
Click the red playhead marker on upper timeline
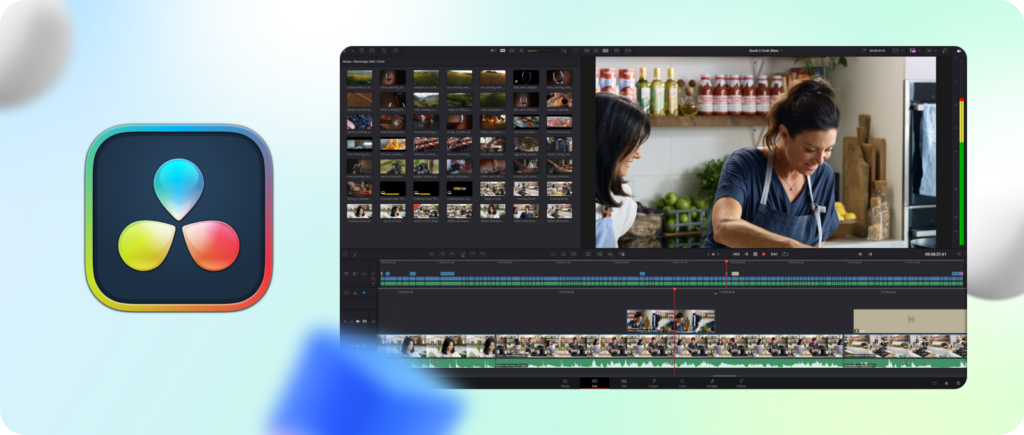coord(726,263)
